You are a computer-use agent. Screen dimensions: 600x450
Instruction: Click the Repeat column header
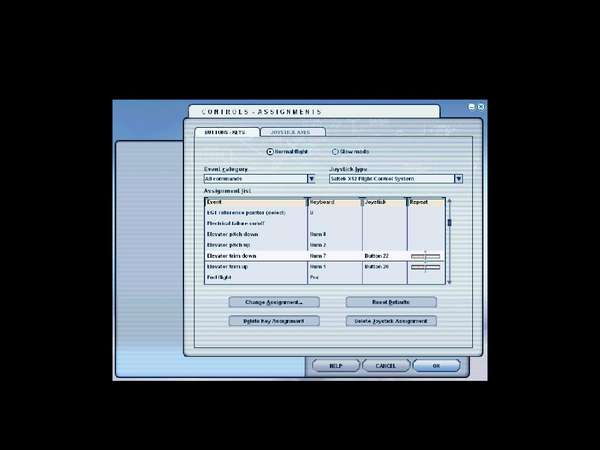(426, 202)
